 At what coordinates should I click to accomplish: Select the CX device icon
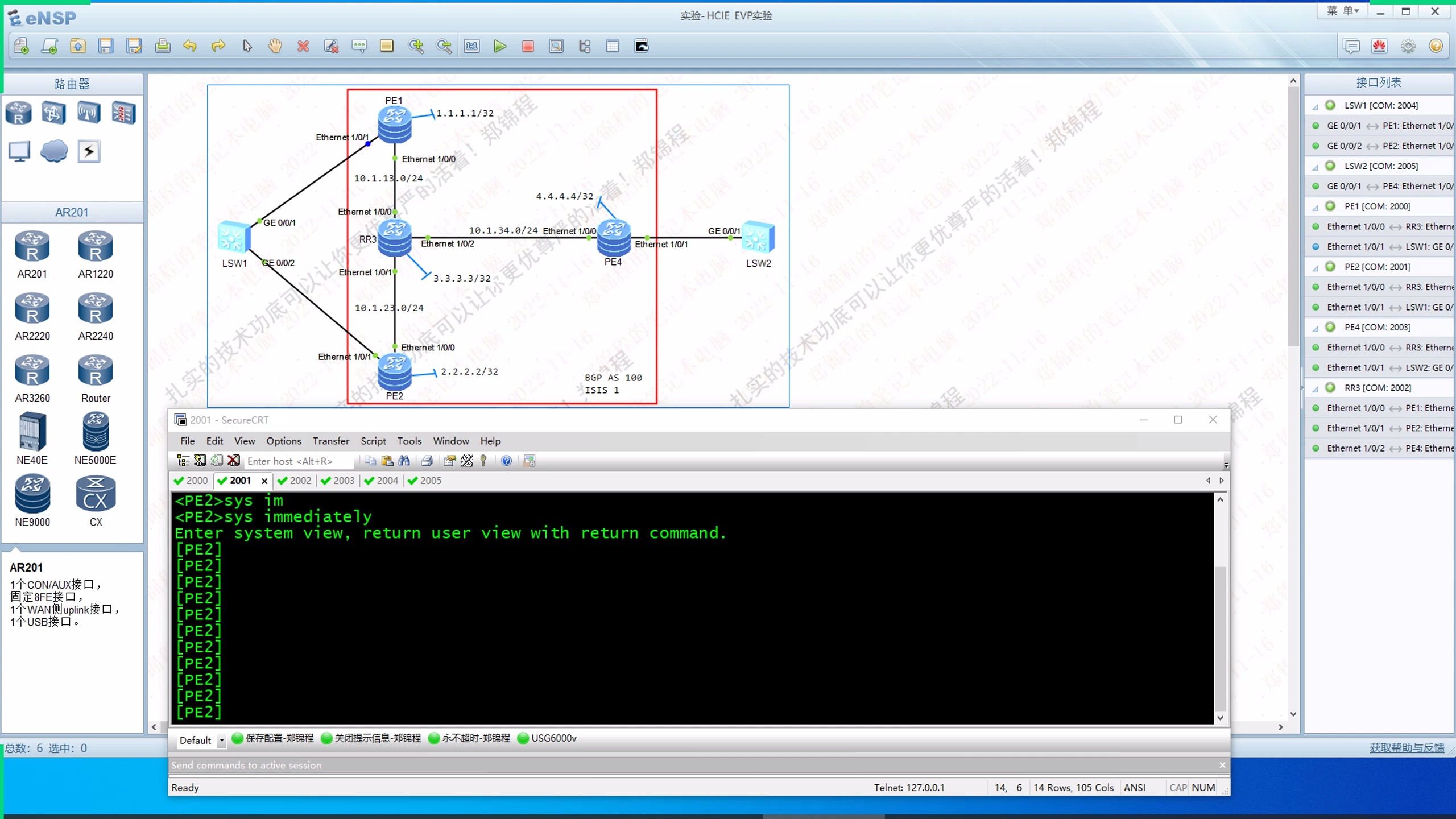pyautogui.click(x=96, y=494)
